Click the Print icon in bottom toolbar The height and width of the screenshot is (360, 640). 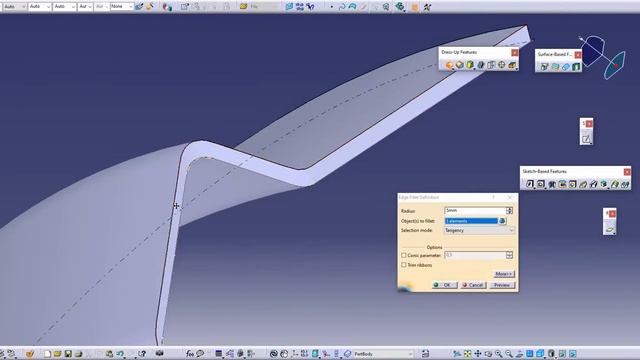78,353
